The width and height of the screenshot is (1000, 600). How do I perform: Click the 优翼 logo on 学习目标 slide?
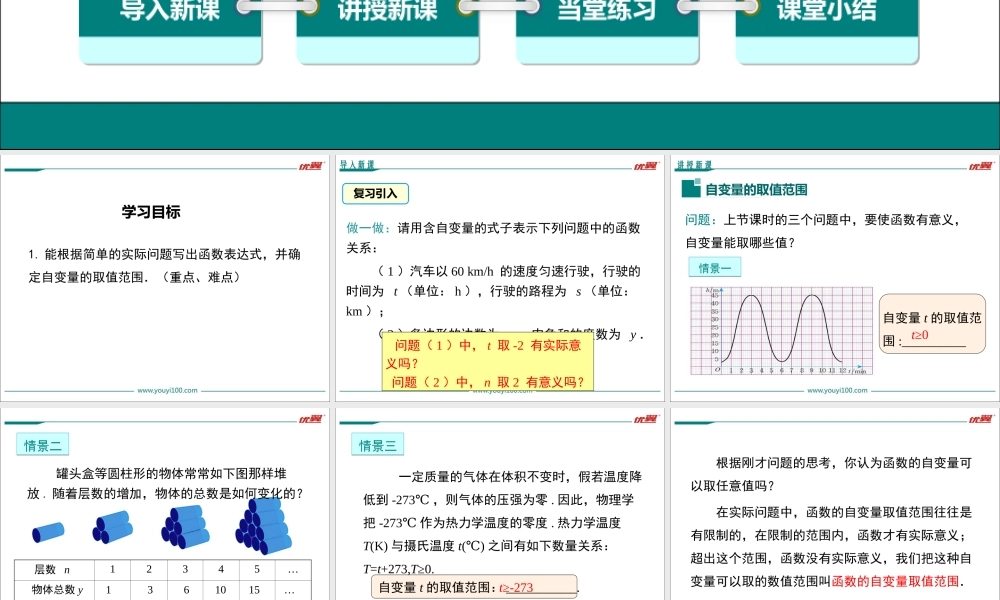pyautogui.click(x=309, y=165)
